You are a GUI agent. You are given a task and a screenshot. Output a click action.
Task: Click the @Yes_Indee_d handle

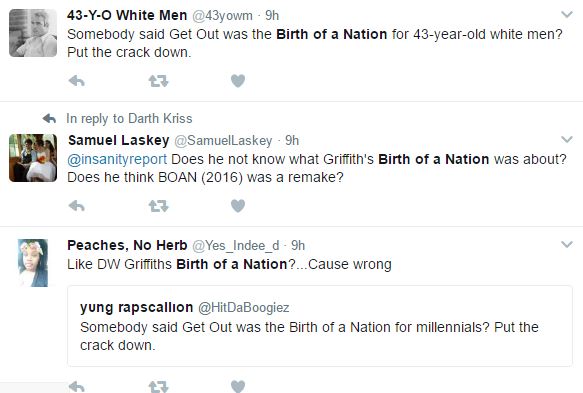tap(236, 245)
